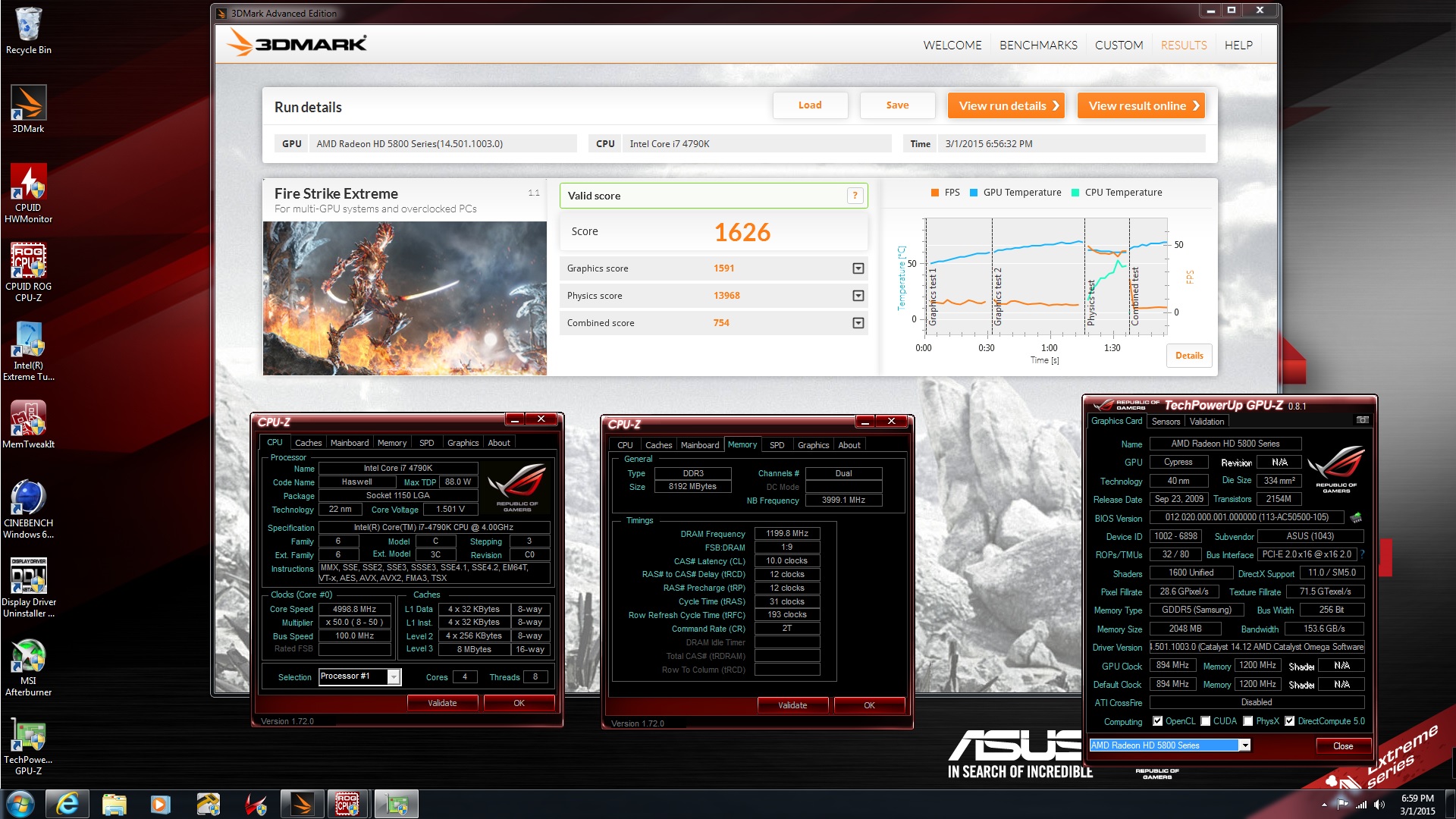
Task: Click Validate in the left CPU-Z window
Action: click(x=442, y=703)
